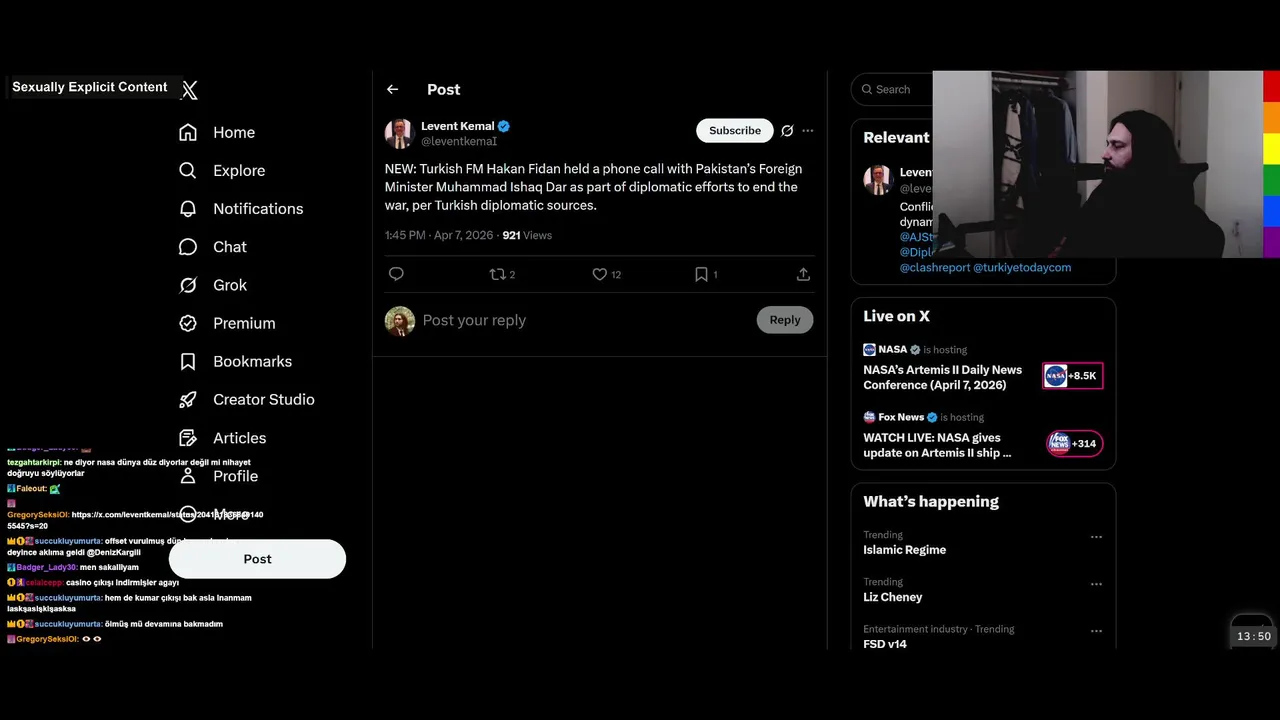Open Fox News WATCH LIVE NASA update stream
The height and width of the screenshot is (720, 1280).
tap(937, 445)
